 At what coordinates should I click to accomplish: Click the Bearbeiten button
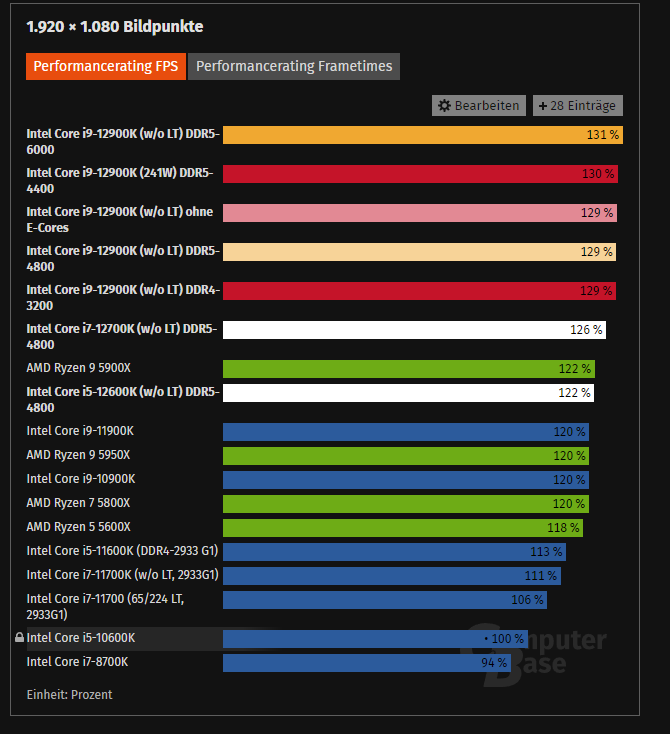pyautogui.click(x=479, y=106)
